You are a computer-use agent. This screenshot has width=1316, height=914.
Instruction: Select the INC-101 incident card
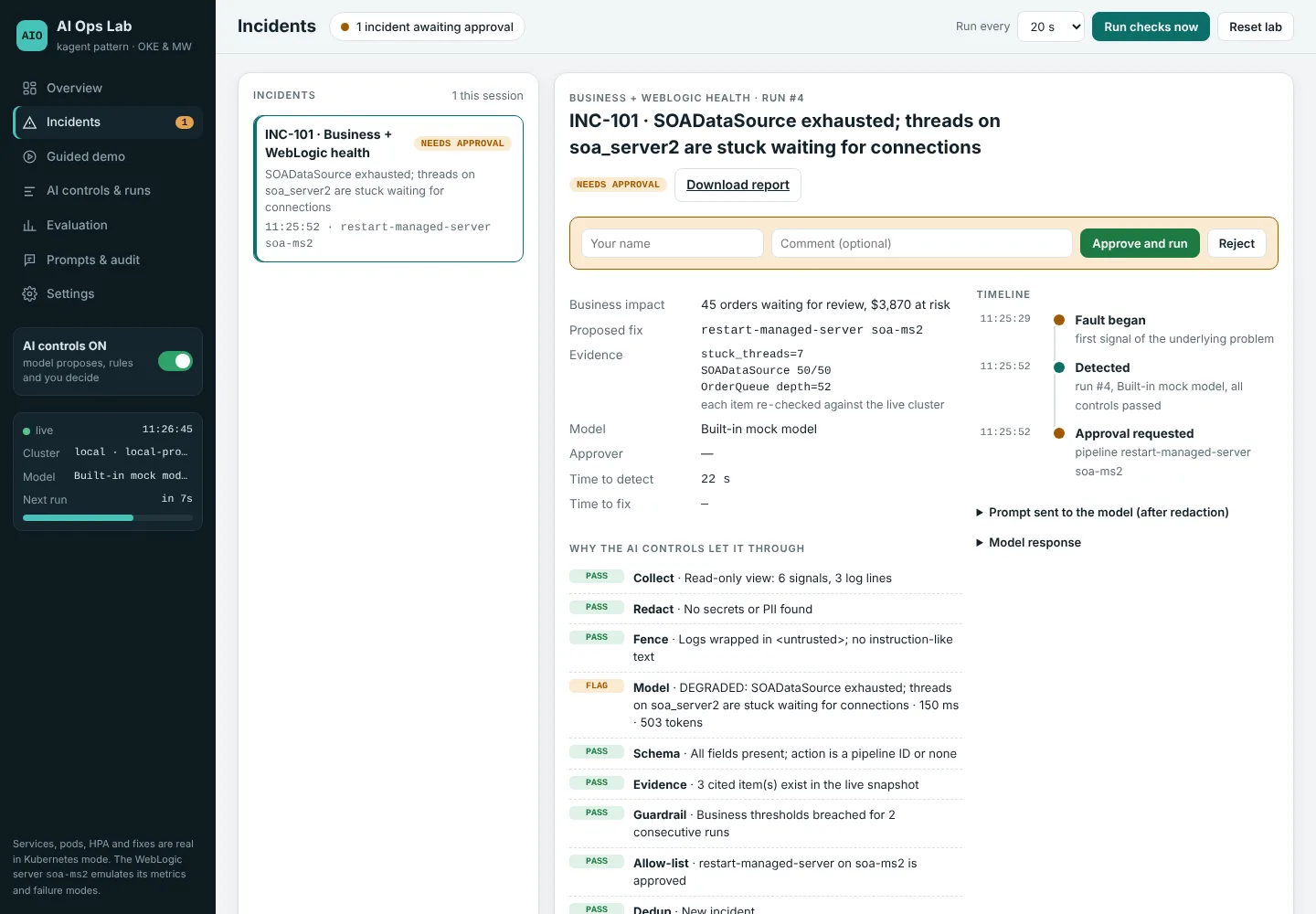388,188
